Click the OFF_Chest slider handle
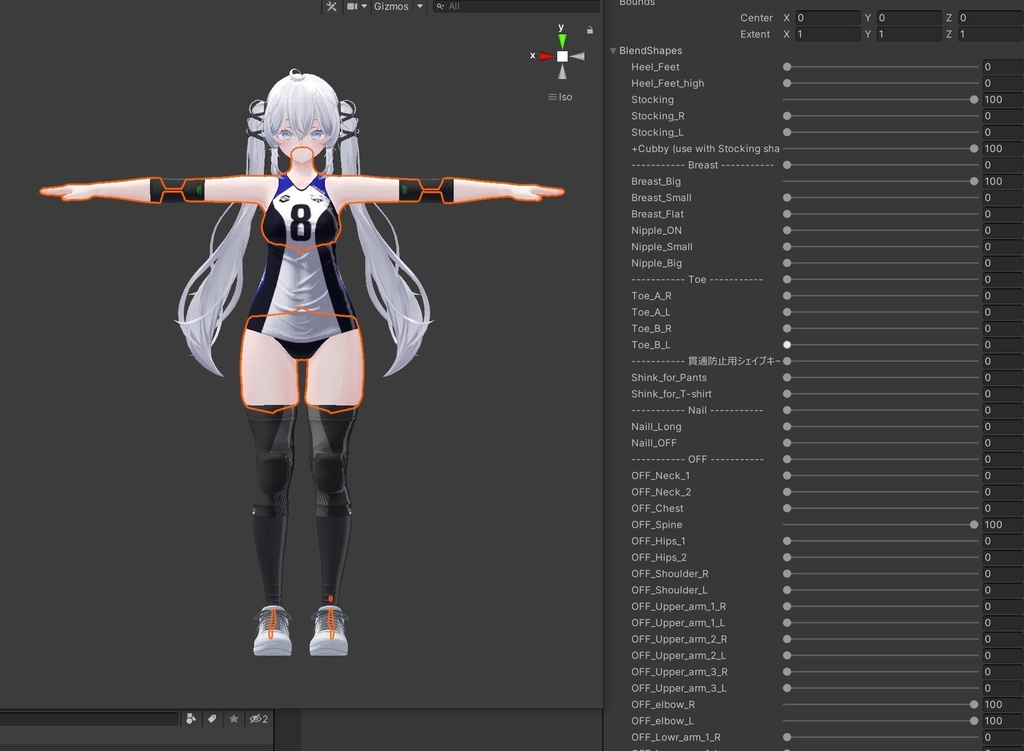This screenshot has height=751, width=1024. click(787, 508)
